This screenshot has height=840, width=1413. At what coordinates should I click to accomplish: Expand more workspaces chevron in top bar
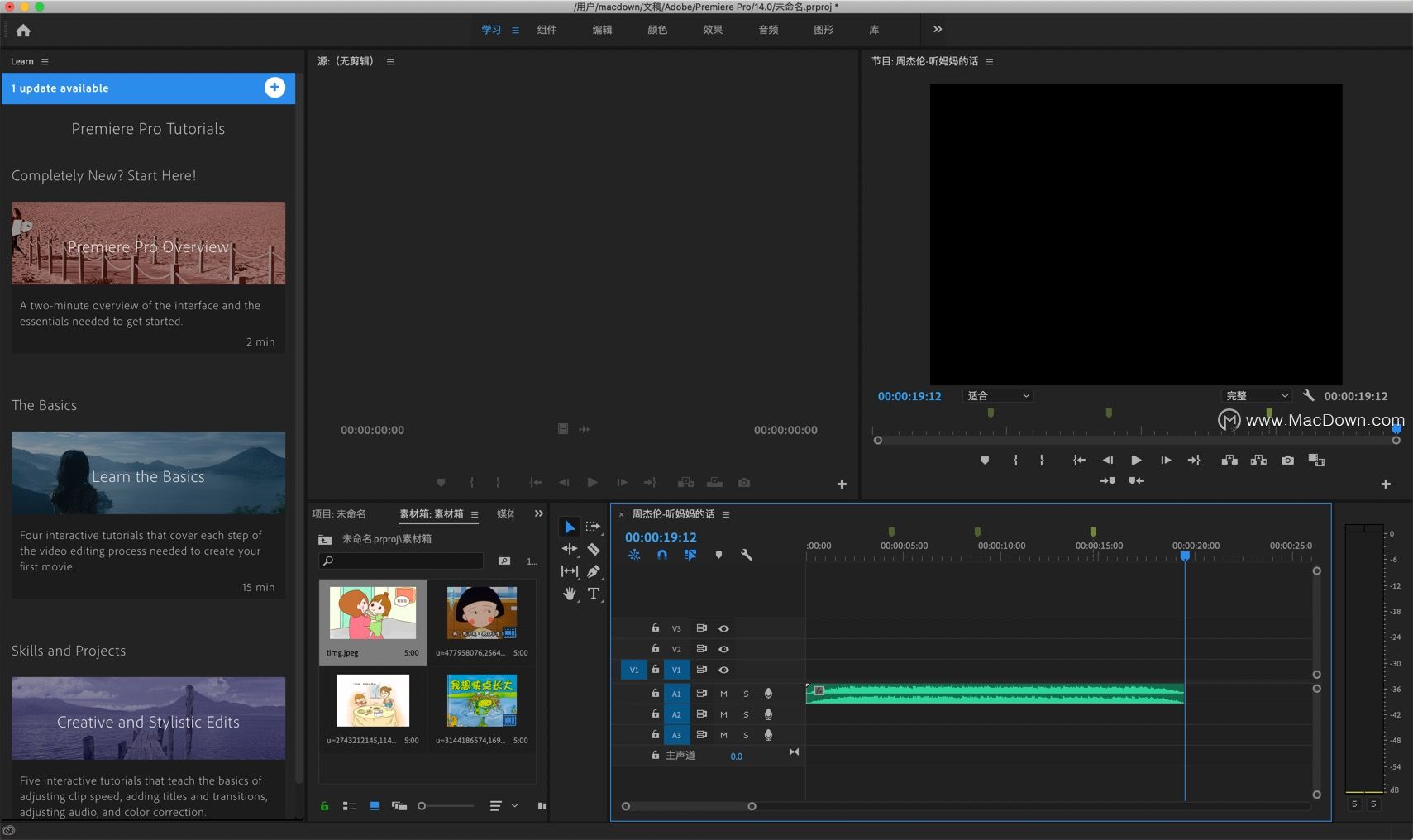[x=938, y=29]
